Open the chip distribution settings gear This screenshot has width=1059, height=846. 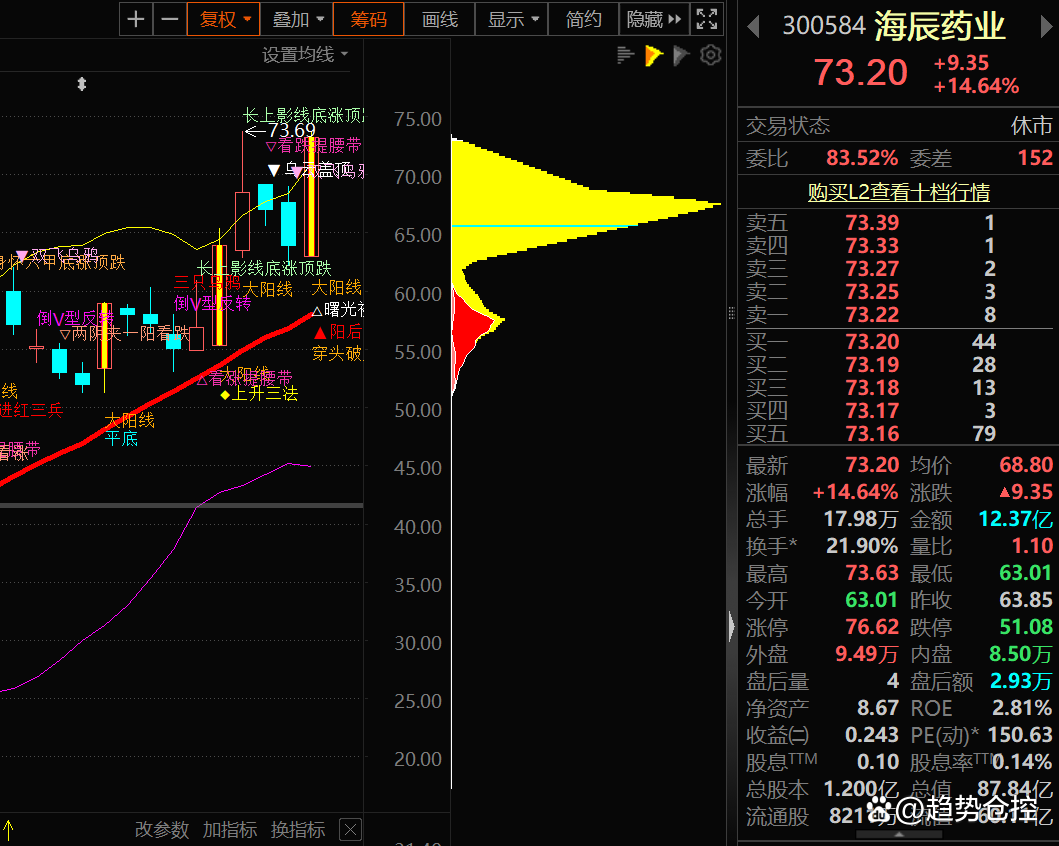tap(710, 55)
